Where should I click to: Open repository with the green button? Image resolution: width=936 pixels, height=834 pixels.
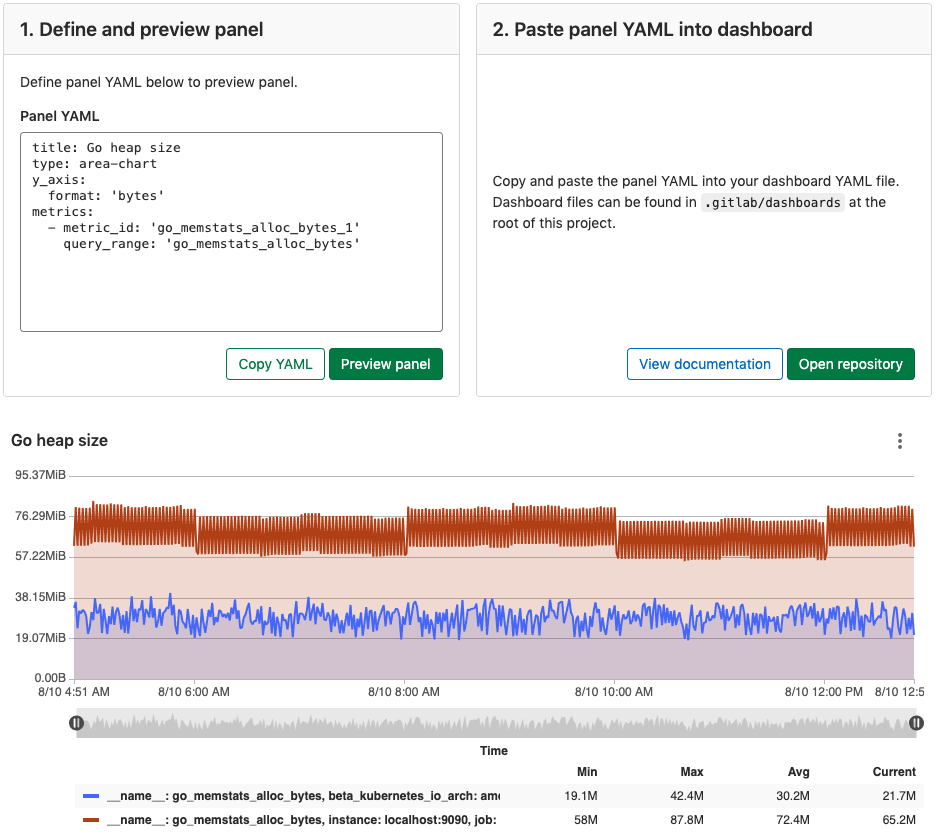click(x=850, y=364)
